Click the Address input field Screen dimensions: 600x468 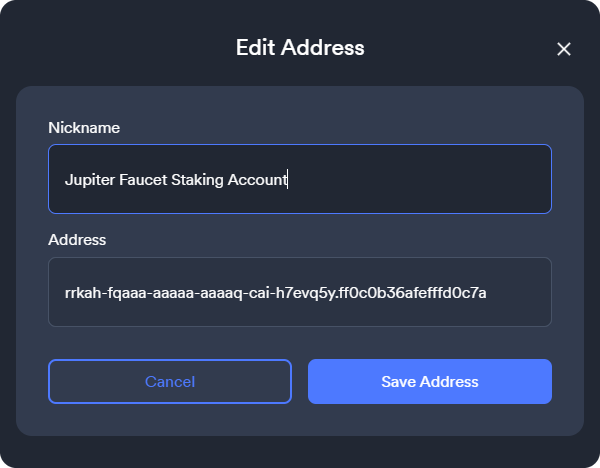click(300, 292)
